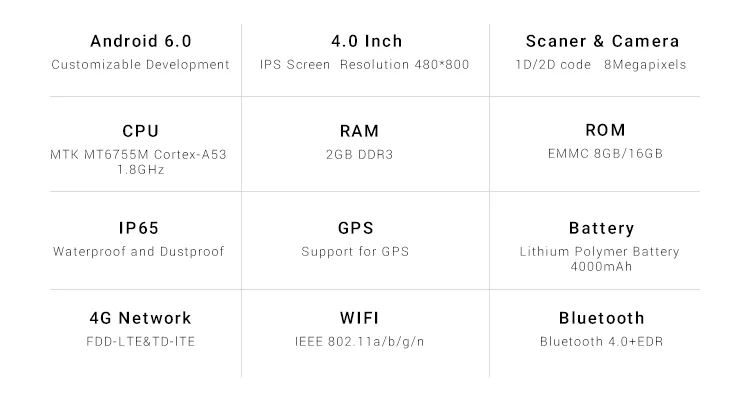Click the ROM heading
The image size is (750, 400).
604,130
